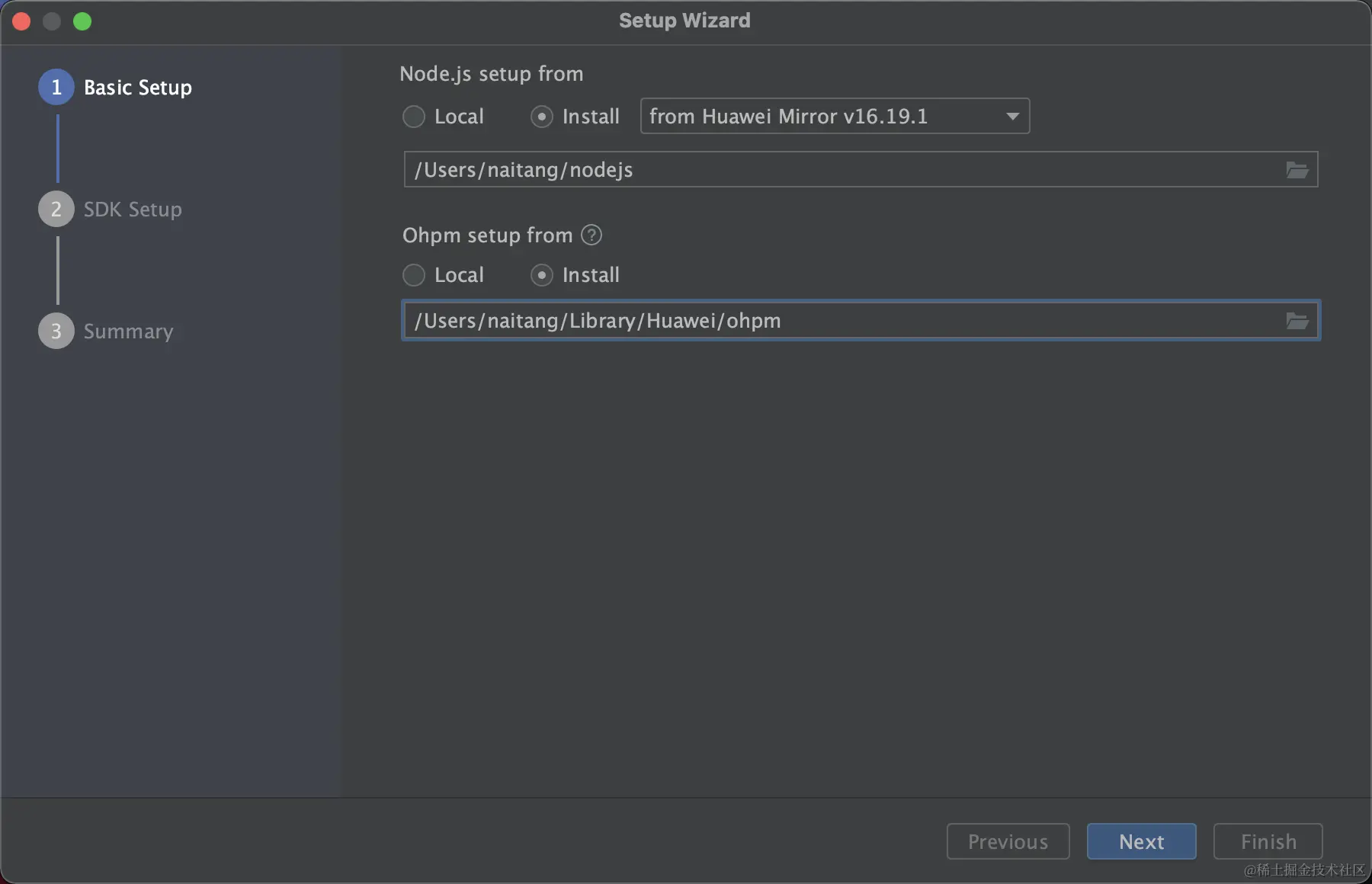Click the SDK Setup step
This screenshot has height=884, width=1372.
[111, 210]
